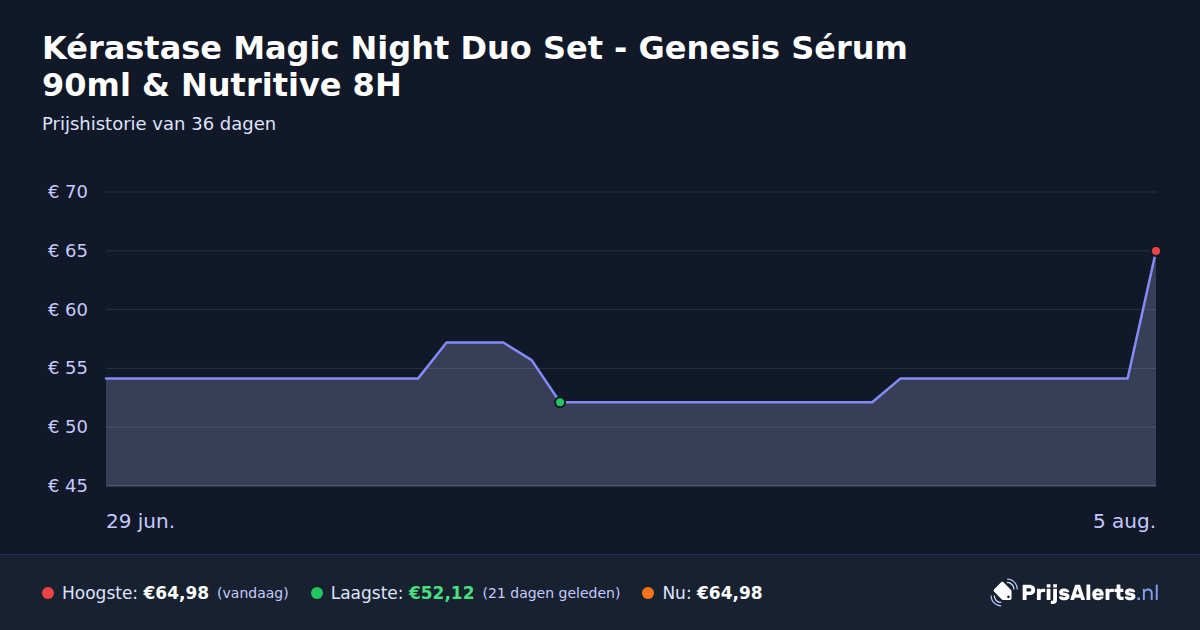Click the € 70 axis label

click(x=68, y=192)
